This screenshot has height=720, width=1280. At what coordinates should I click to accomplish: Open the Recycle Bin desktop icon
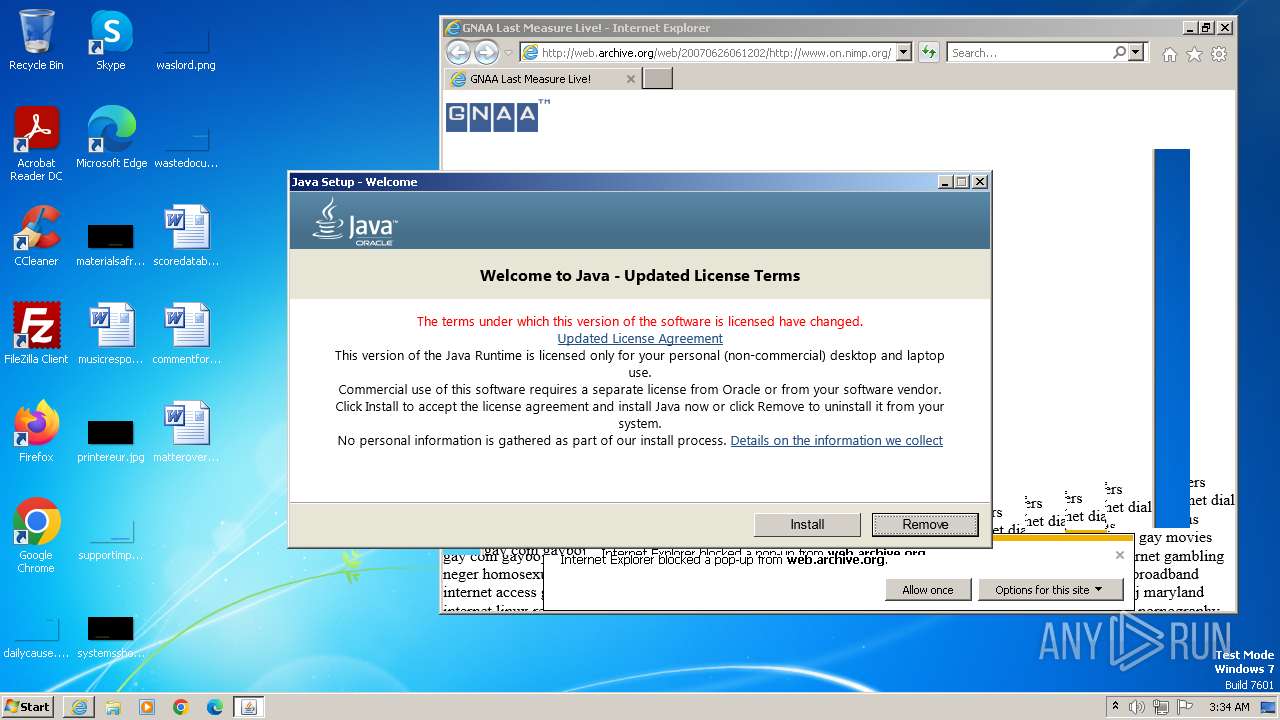[36, 40]
